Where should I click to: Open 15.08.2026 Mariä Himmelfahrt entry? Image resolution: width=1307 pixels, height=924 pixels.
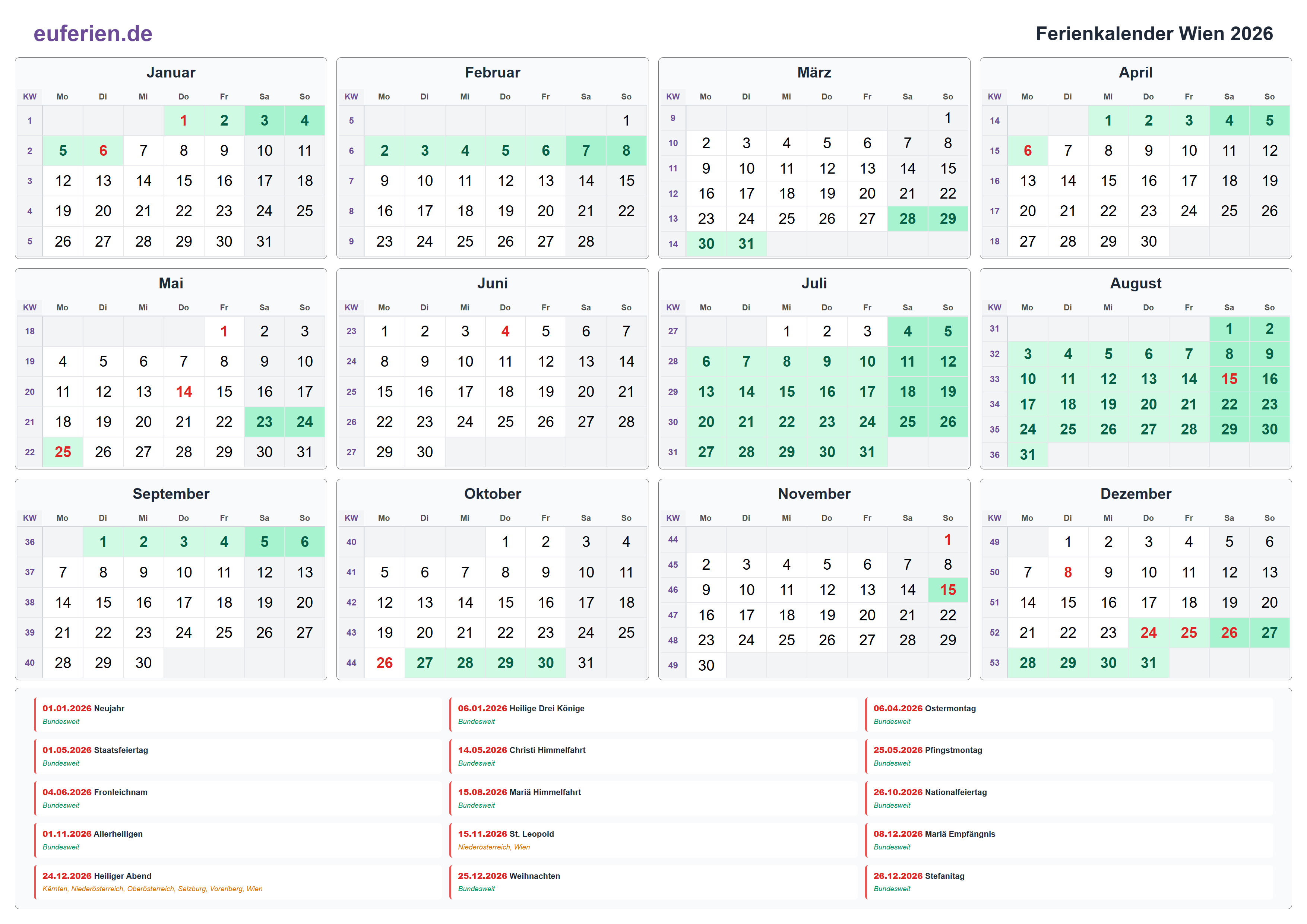pos(653,798)
